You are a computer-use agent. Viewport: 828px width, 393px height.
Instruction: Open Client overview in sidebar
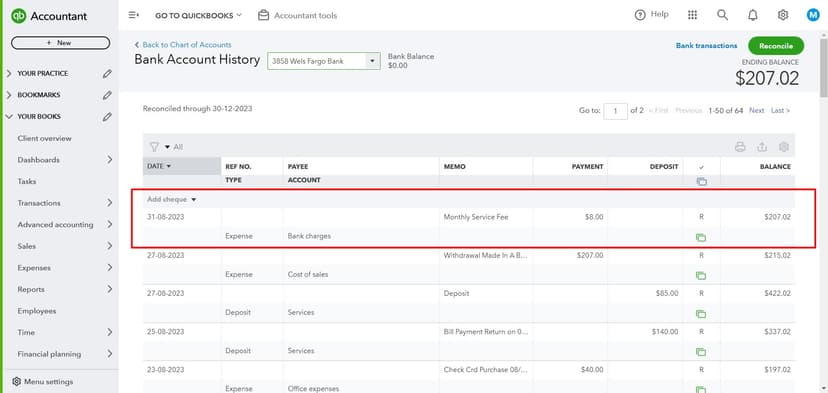pyautogui.click(x=44, y=138)
